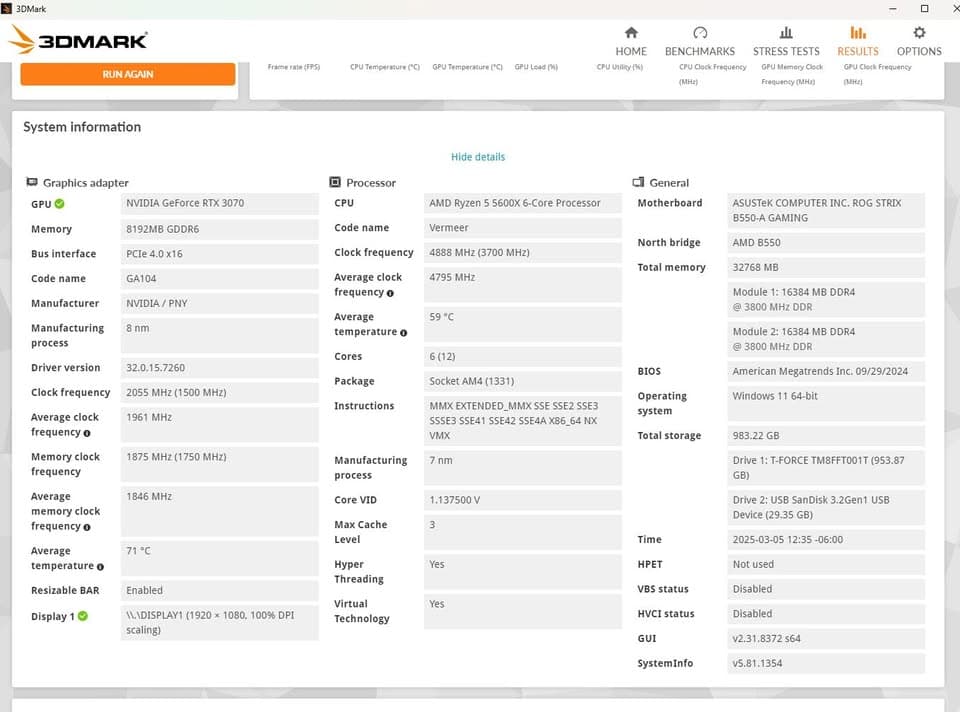The height and width of the screenshot is (712, 960).
Task: Click total memory value 32768 MB
Action: [826, 267]
